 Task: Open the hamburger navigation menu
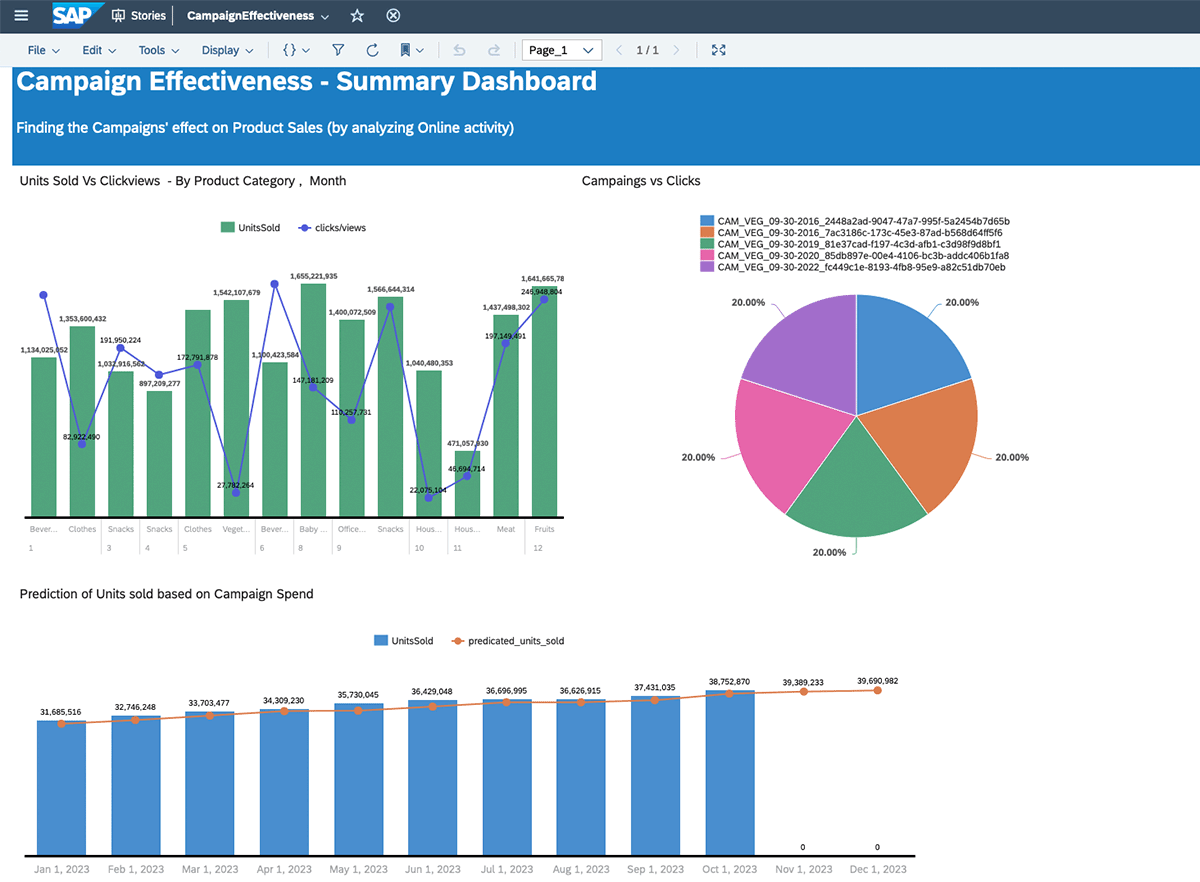(21, 16)
